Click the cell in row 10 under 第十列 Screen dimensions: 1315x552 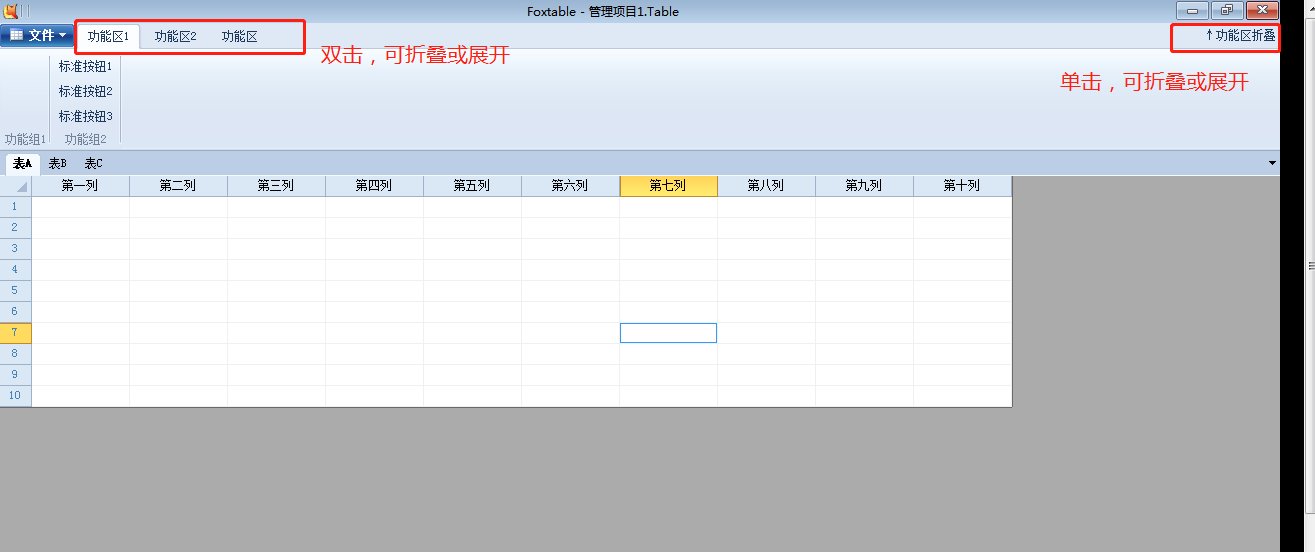[x=963, y=396]
